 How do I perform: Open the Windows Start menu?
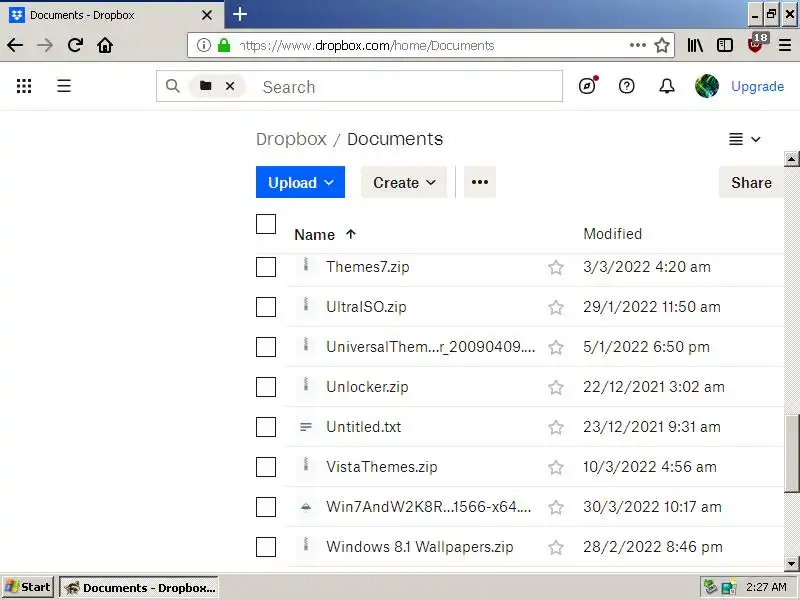pyautogui.click(x=28, y=587)
